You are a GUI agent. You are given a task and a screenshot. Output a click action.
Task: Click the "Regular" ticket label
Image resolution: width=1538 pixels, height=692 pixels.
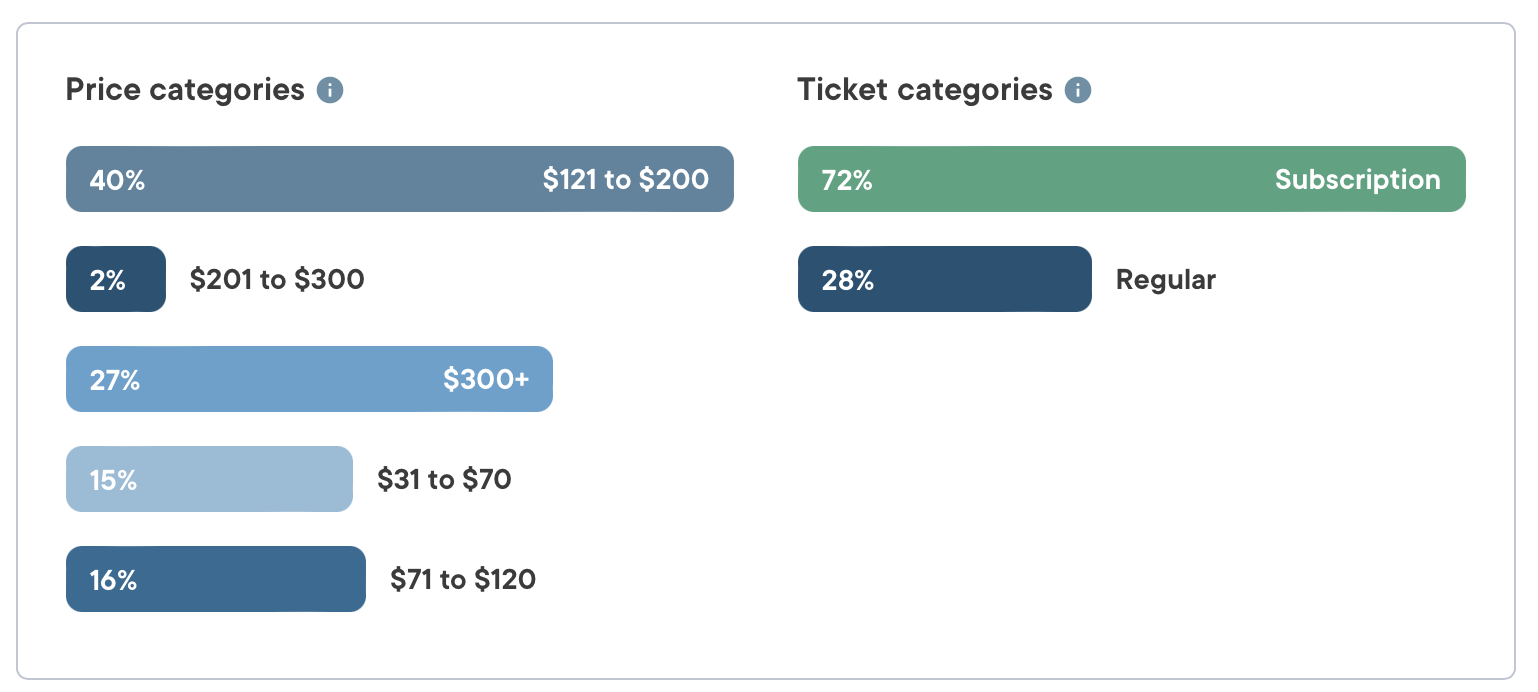coord(1165,280)
